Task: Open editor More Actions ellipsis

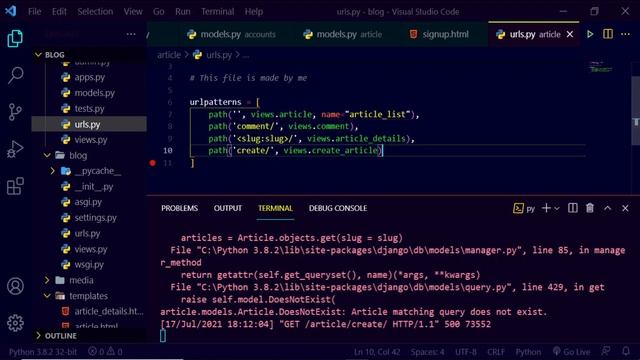Action: pyautogui.click(x=625, y=34)
